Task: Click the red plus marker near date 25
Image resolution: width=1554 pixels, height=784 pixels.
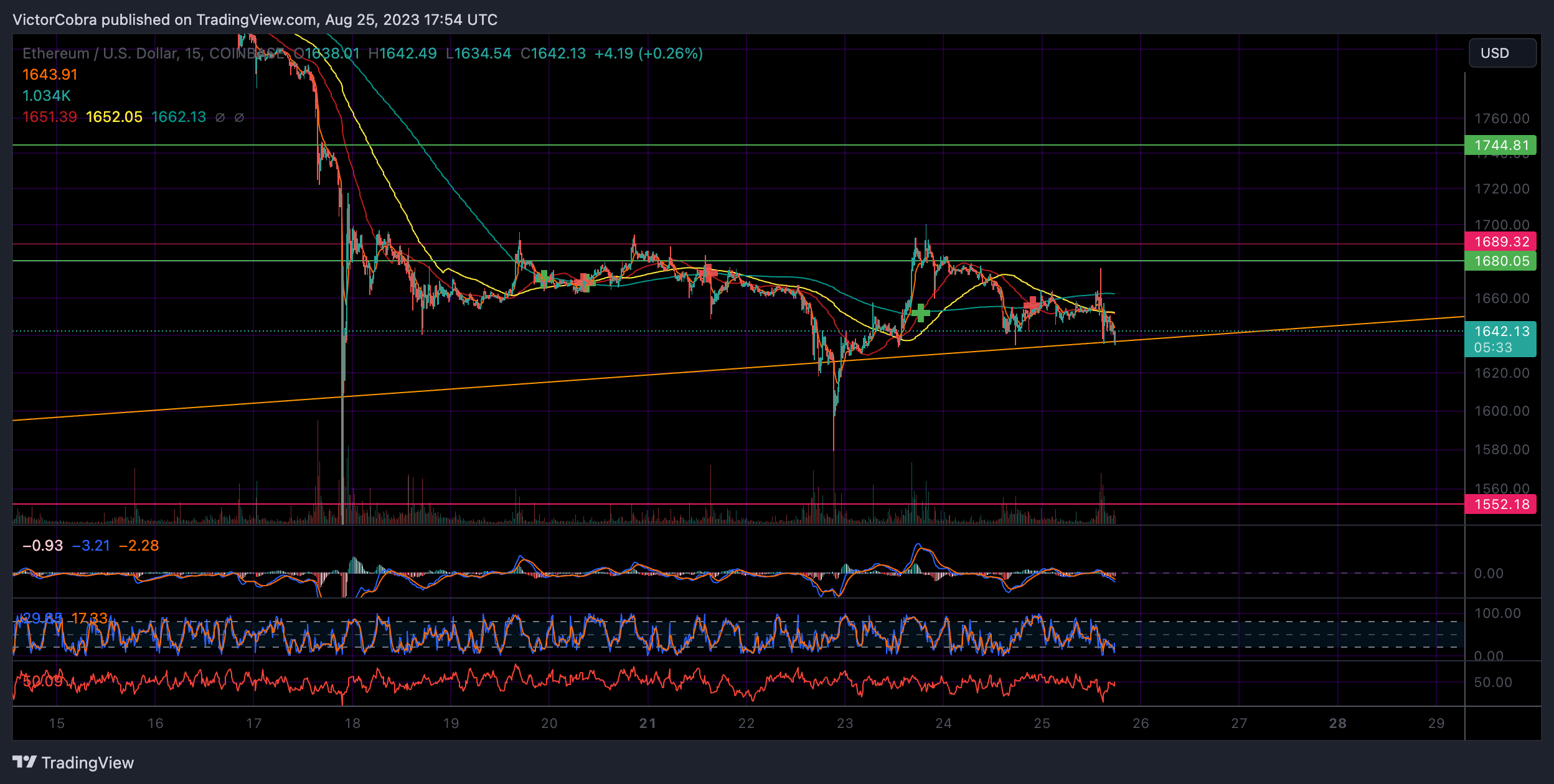Action: (x=1032, y=305)
